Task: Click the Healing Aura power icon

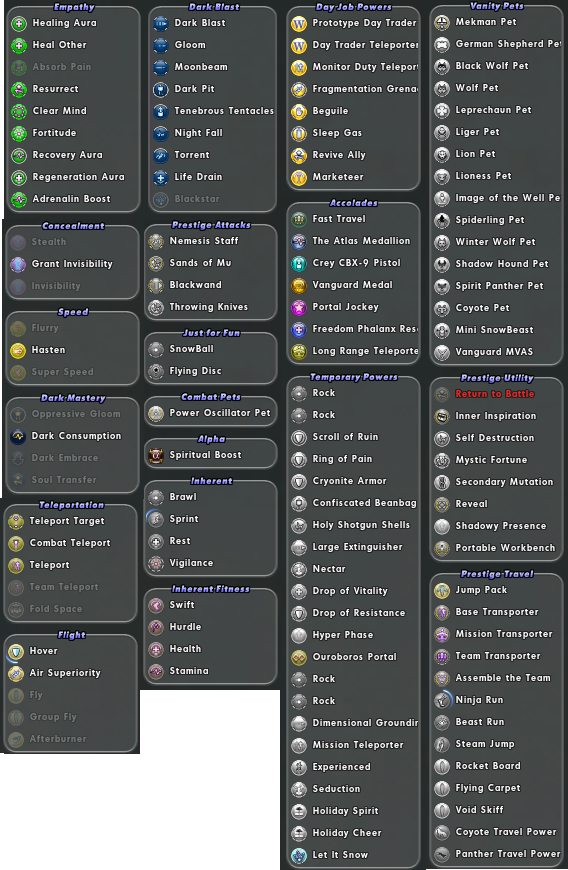Action: pos(19,23)
